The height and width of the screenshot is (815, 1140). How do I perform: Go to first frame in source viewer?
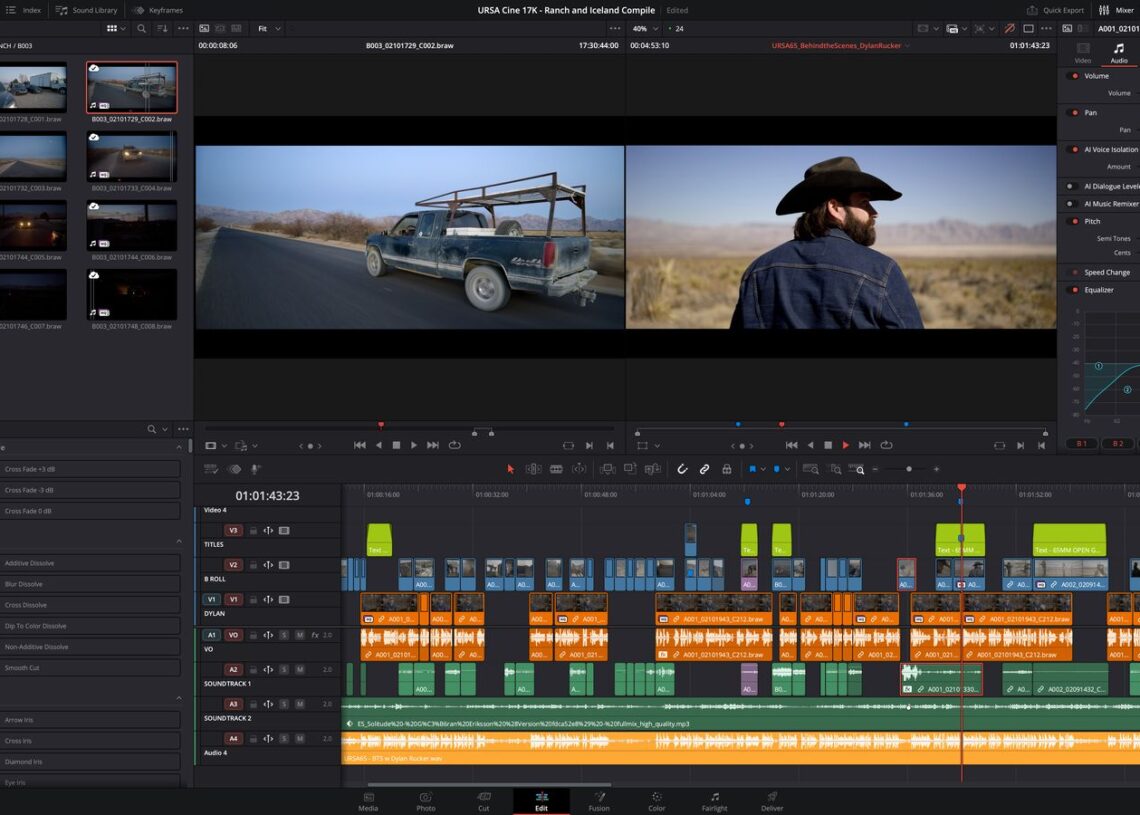359,445
